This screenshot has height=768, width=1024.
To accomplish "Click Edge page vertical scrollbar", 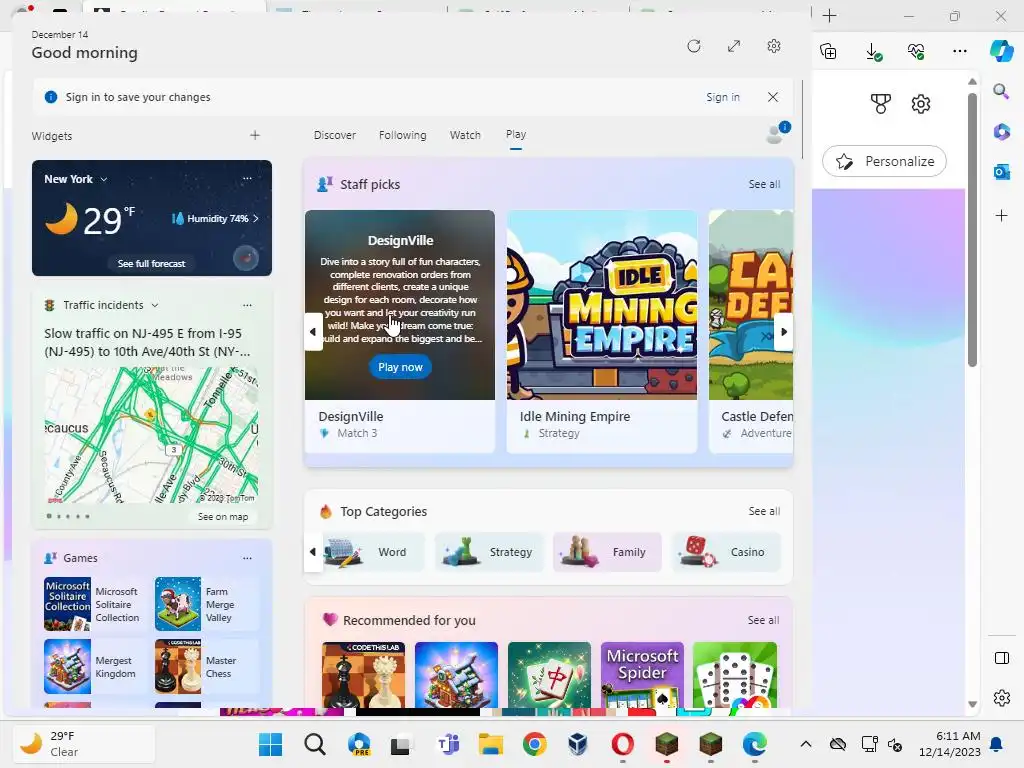I will [972, 229].
